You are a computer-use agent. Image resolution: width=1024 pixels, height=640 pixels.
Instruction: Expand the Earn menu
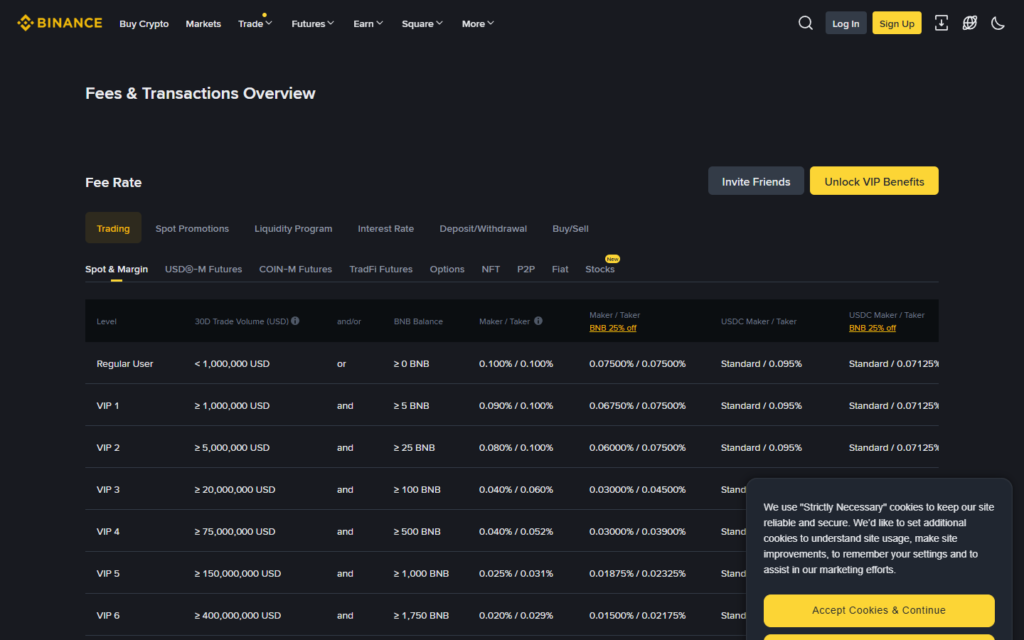click(x=368, y=24)
